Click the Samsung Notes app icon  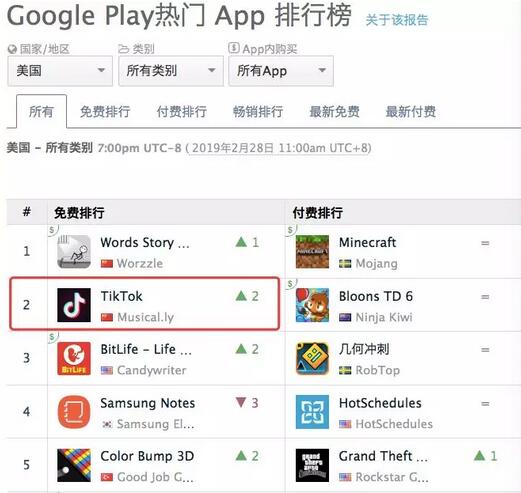74,412
